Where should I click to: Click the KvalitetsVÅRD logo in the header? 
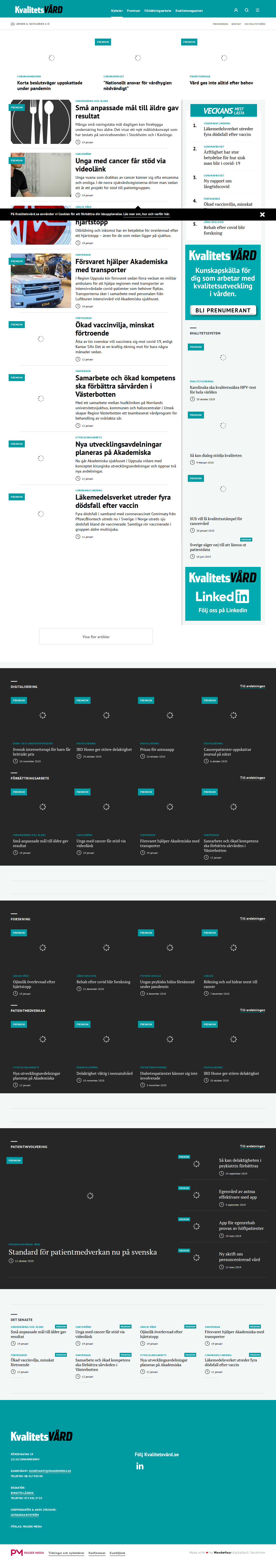click(39, 10)
